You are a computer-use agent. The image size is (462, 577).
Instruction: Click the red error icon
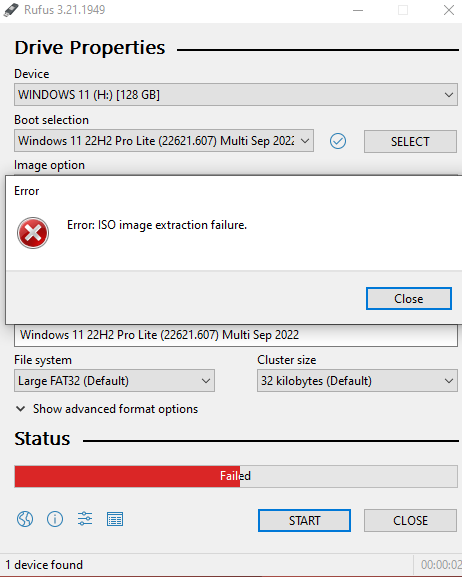pos(33,233)
